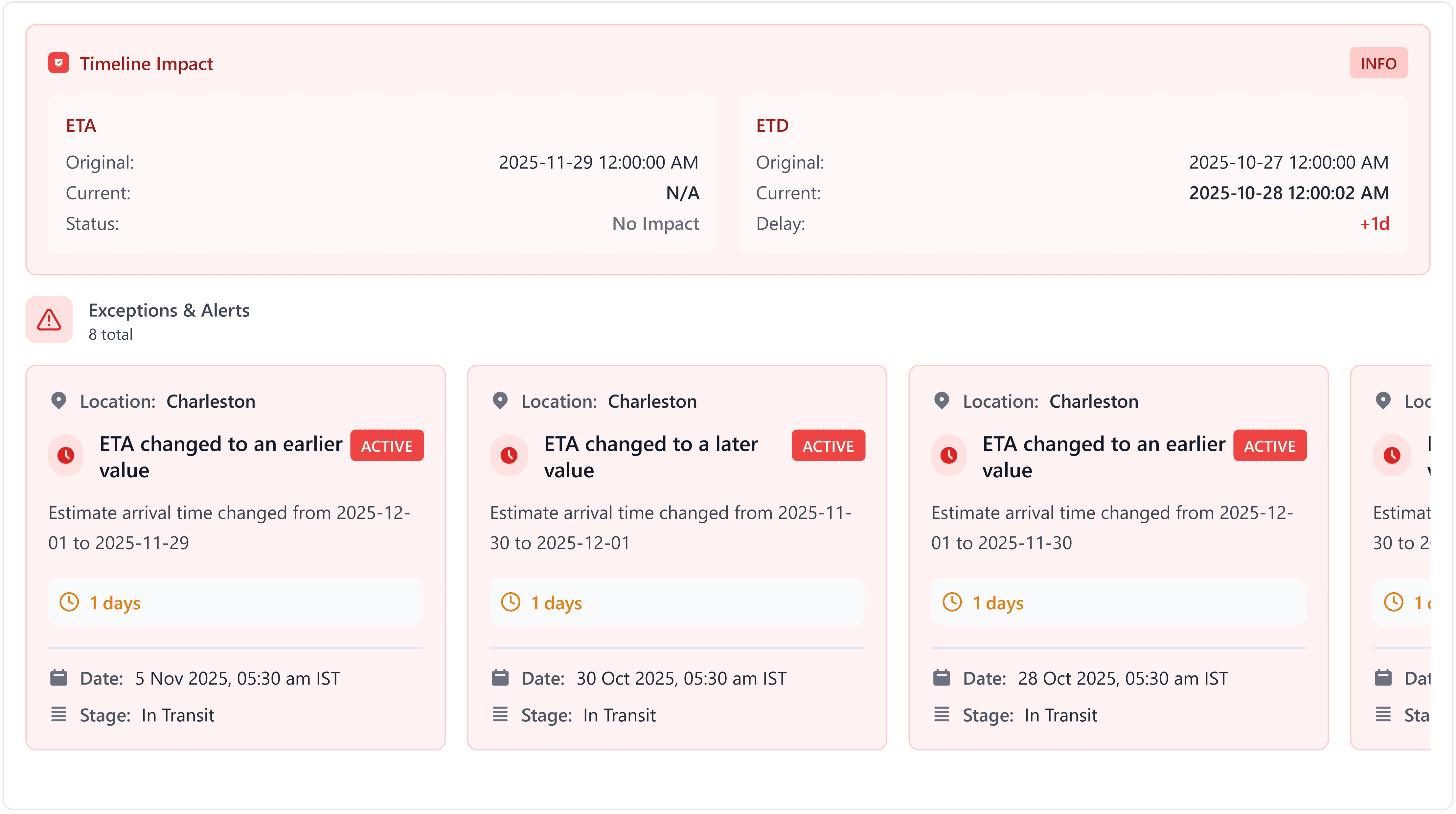
Task: Click calendar icon beside 30 Oct 2025 date
Action: pyautogui.click(x=500, y=678)
